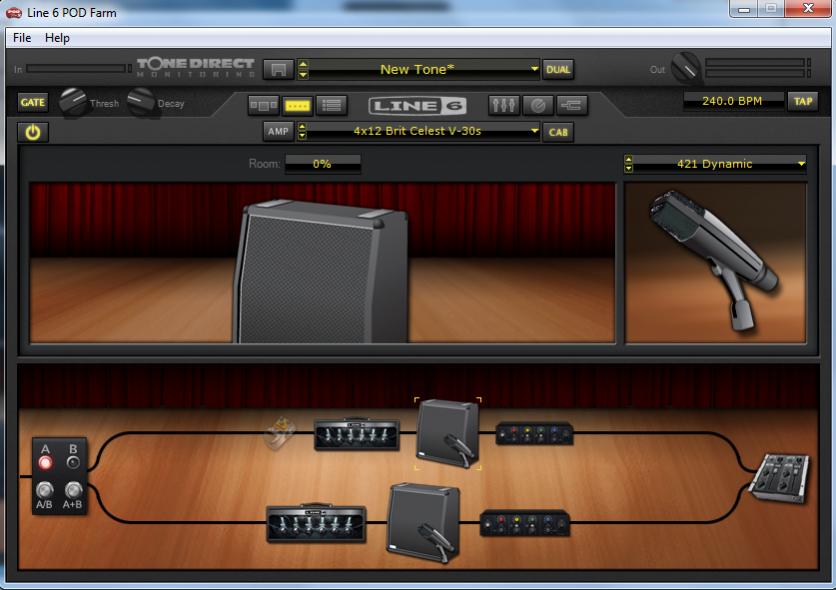
Task: Select the tone A amp head
Action: pos(357,434)
